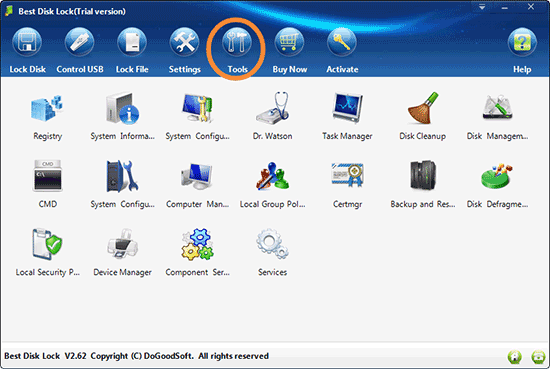The height and width of the screenshot is (369, 550).
Task: Open the Lock File section
Action: click(x=132, y=51)
